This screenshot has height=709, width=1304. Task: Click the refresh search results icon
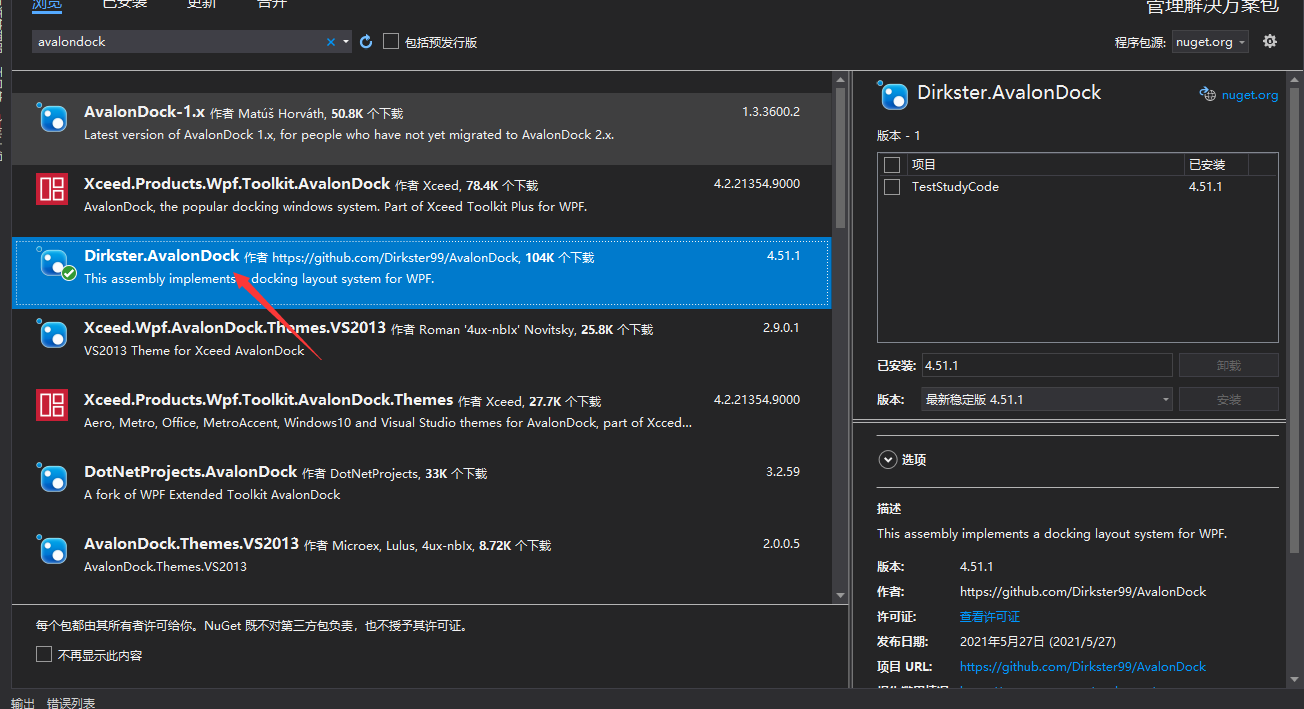365,41
